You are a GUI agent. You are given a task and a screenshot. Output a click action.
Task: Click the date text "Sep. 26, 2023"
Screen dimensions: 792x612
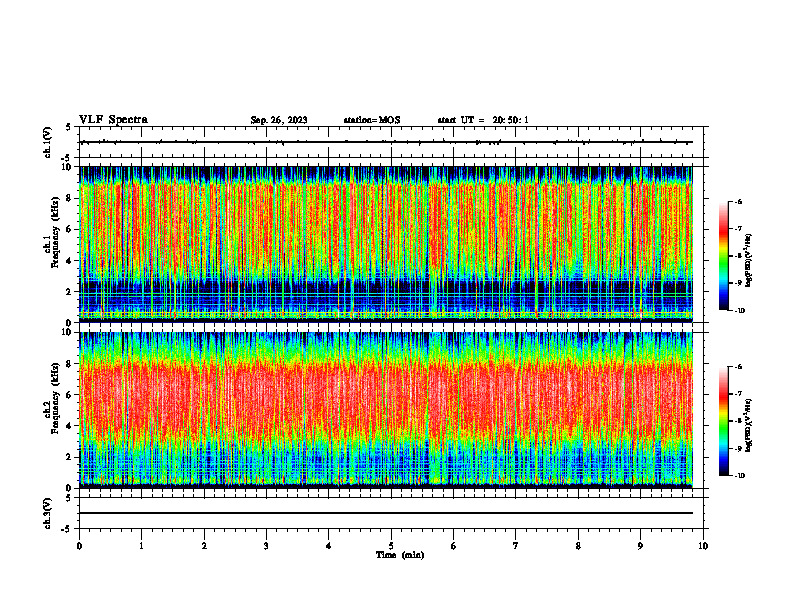279,120
